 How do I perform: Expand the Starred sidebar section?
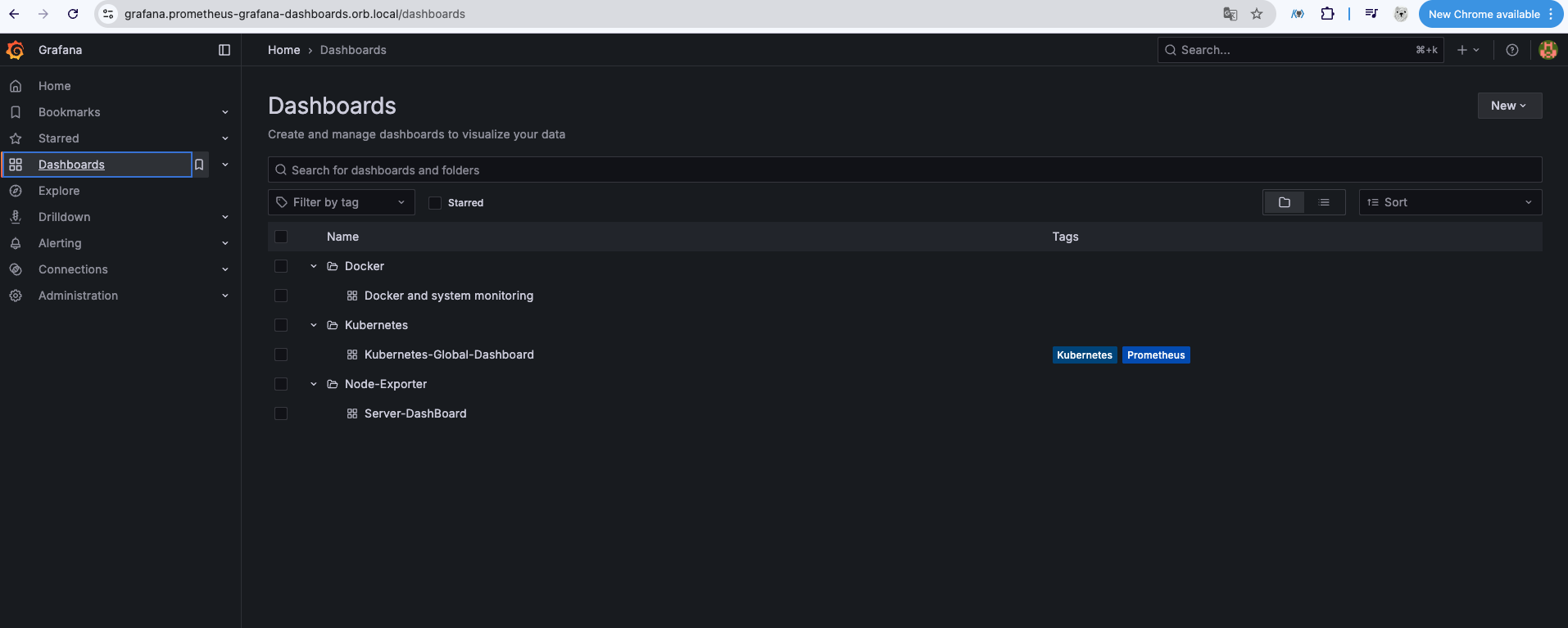(225, 138)
